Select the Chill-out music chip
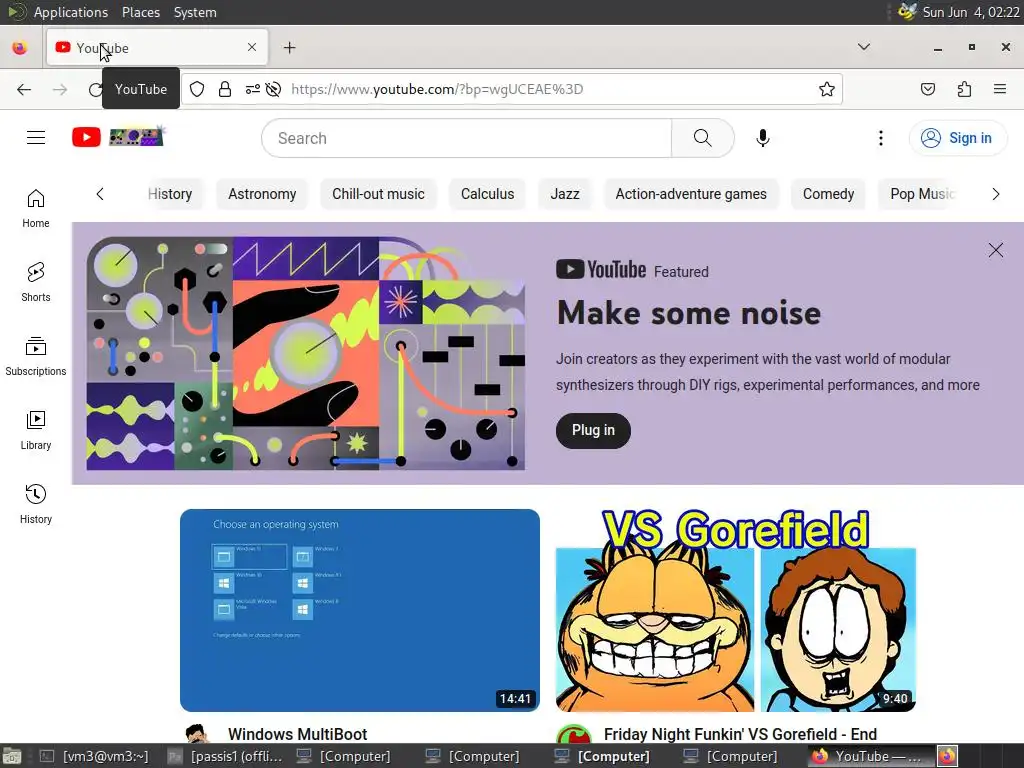The height and width of the screenshot is (768, 1024). (378, 194)
